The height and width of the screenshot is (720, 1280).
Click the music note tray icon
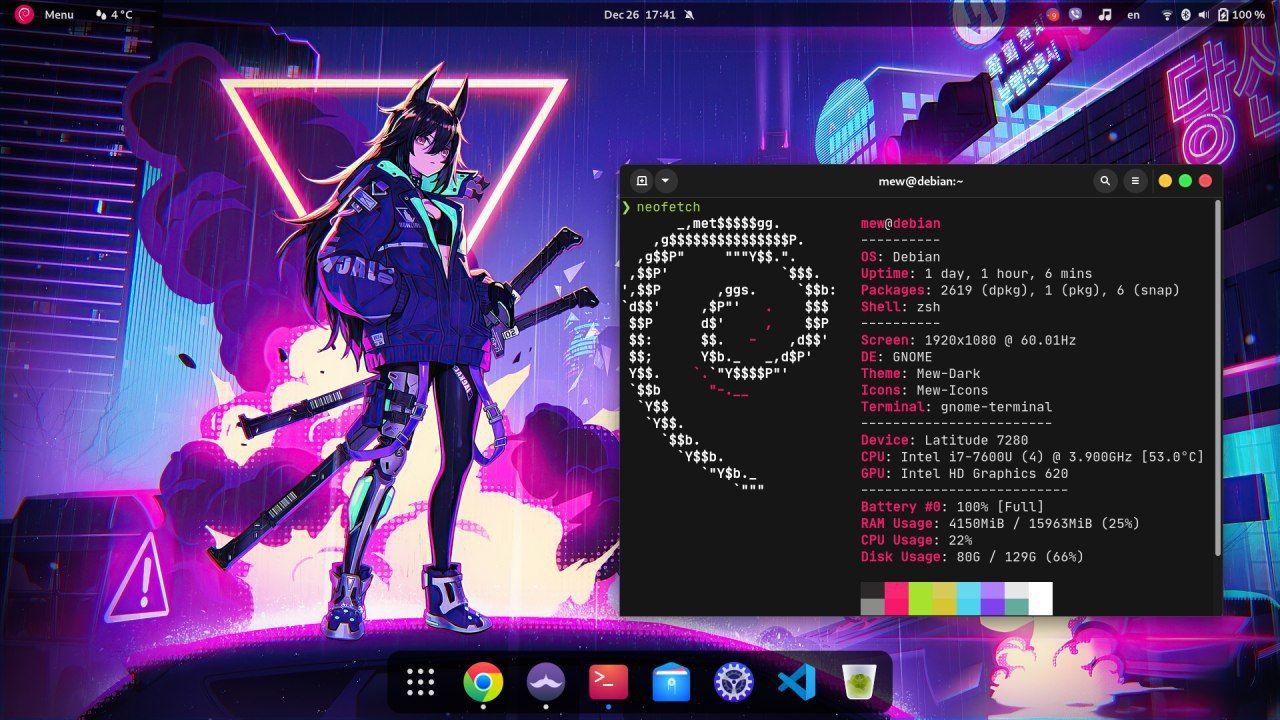(1104, 15)
